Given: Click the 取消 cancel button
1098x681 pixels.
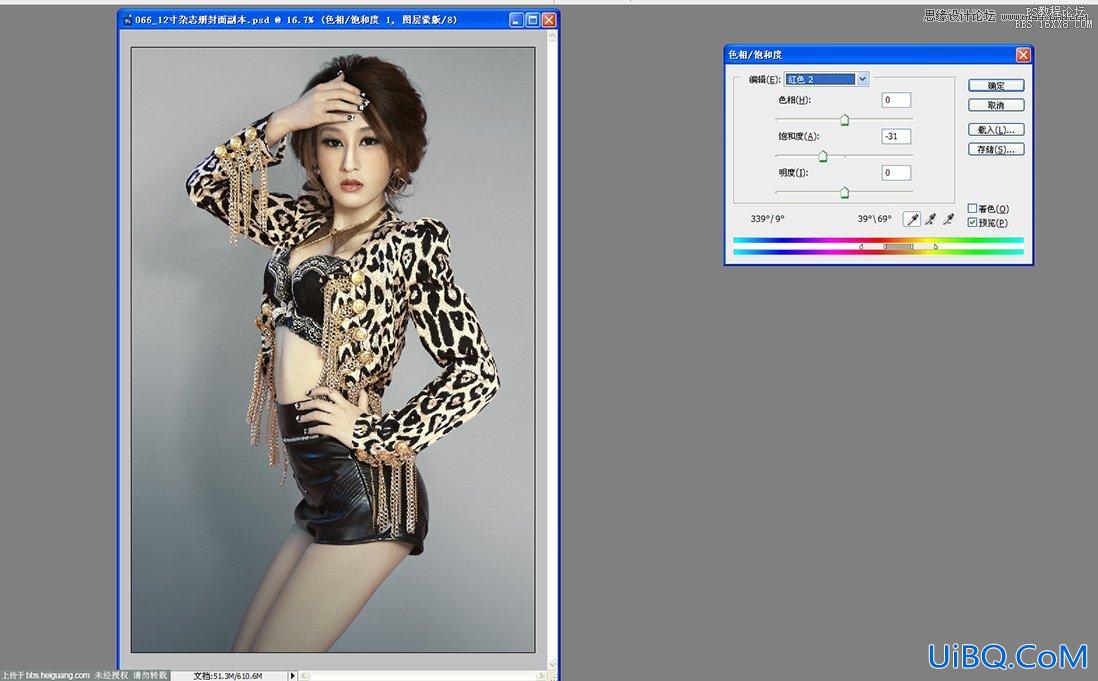Looking at the screenshot, I should point(996,105).
